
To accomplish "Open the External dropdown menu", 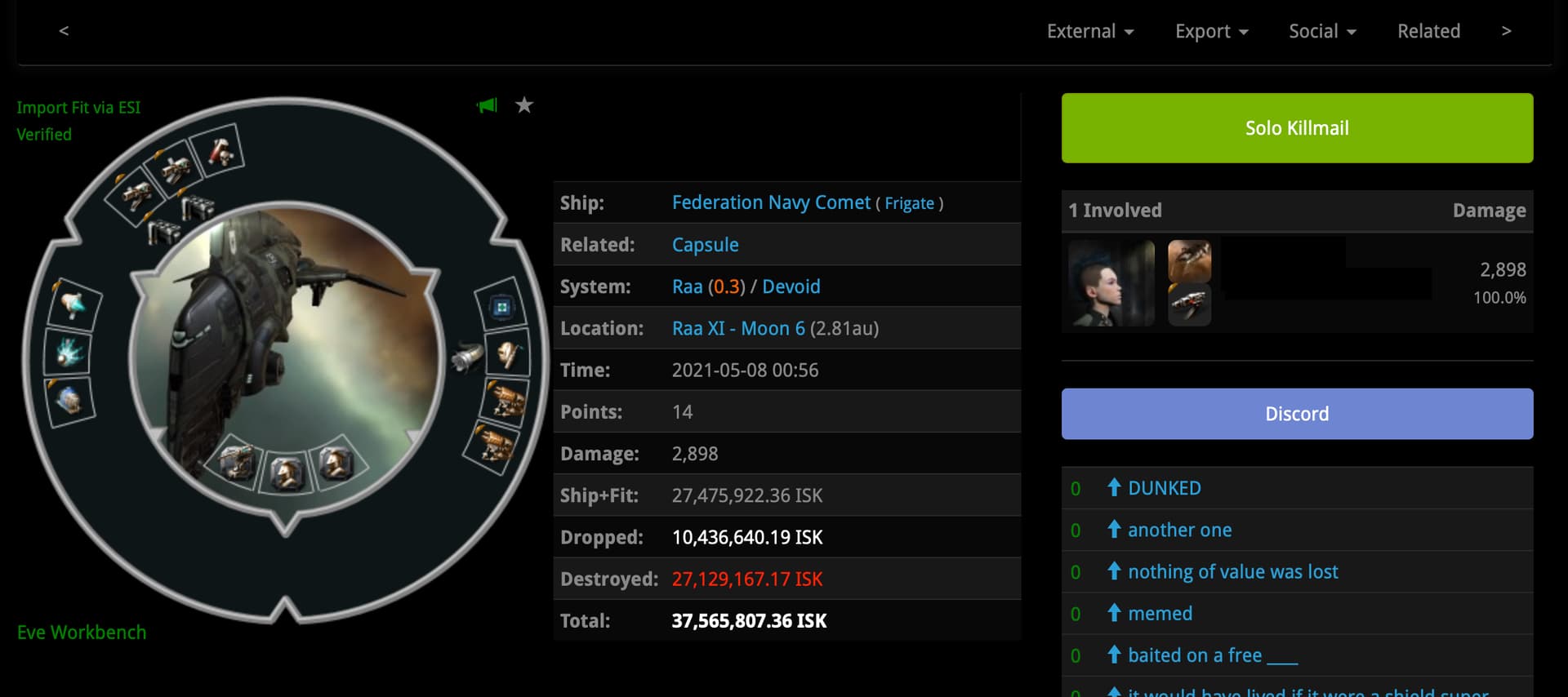I will [x=1090, y=31].
